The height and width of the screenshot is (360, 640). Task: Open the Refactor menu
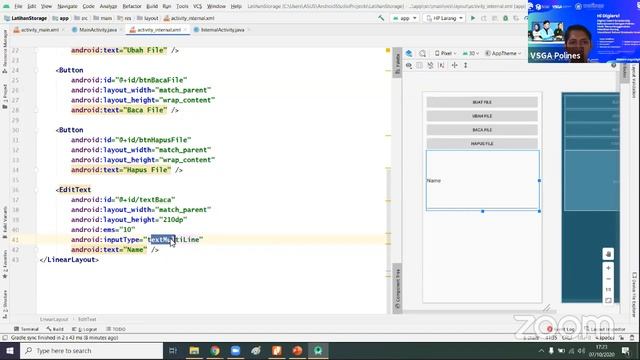132,6
